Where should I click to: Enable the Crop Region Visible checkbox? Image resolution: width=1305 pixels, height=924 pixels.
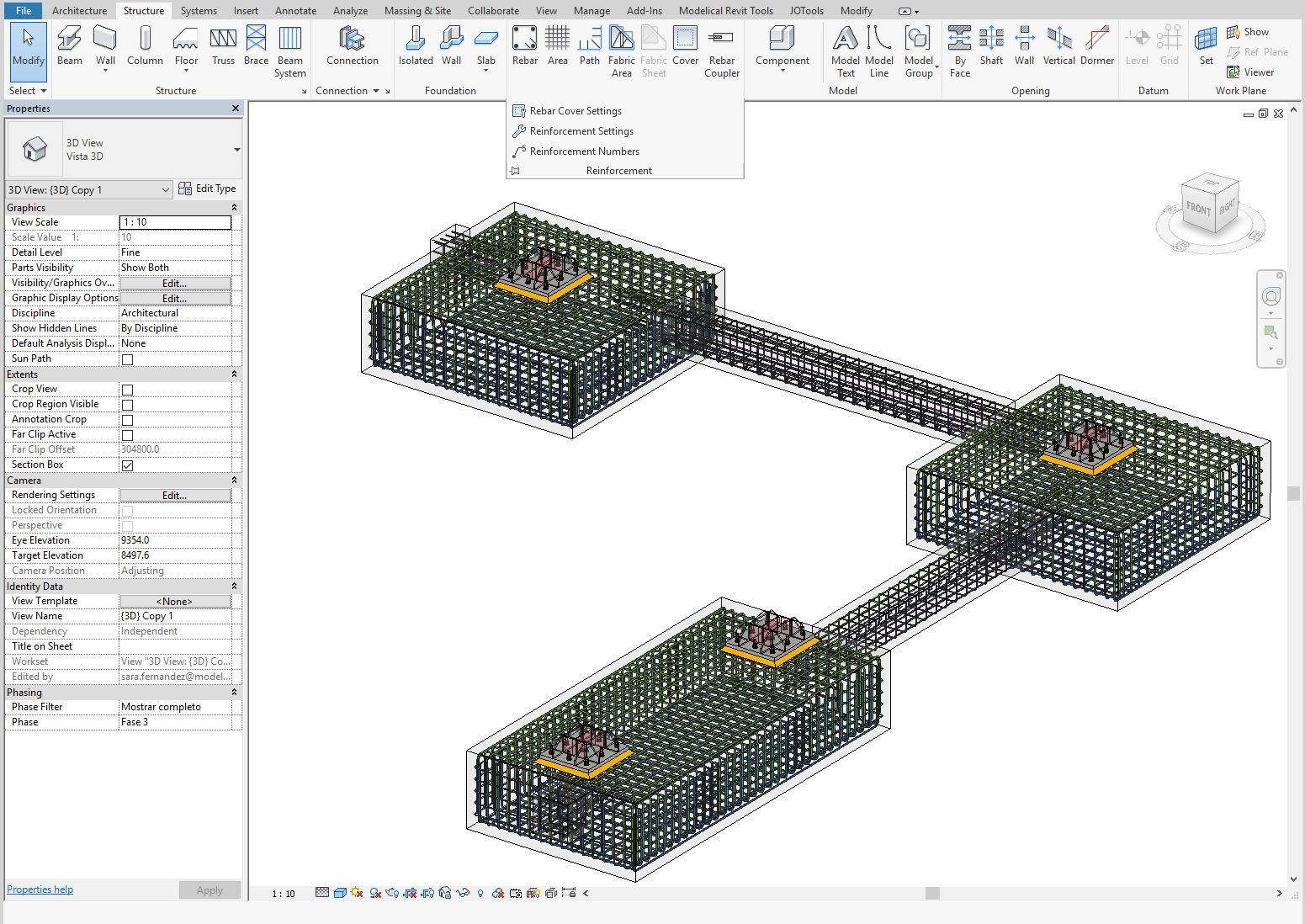127,405
